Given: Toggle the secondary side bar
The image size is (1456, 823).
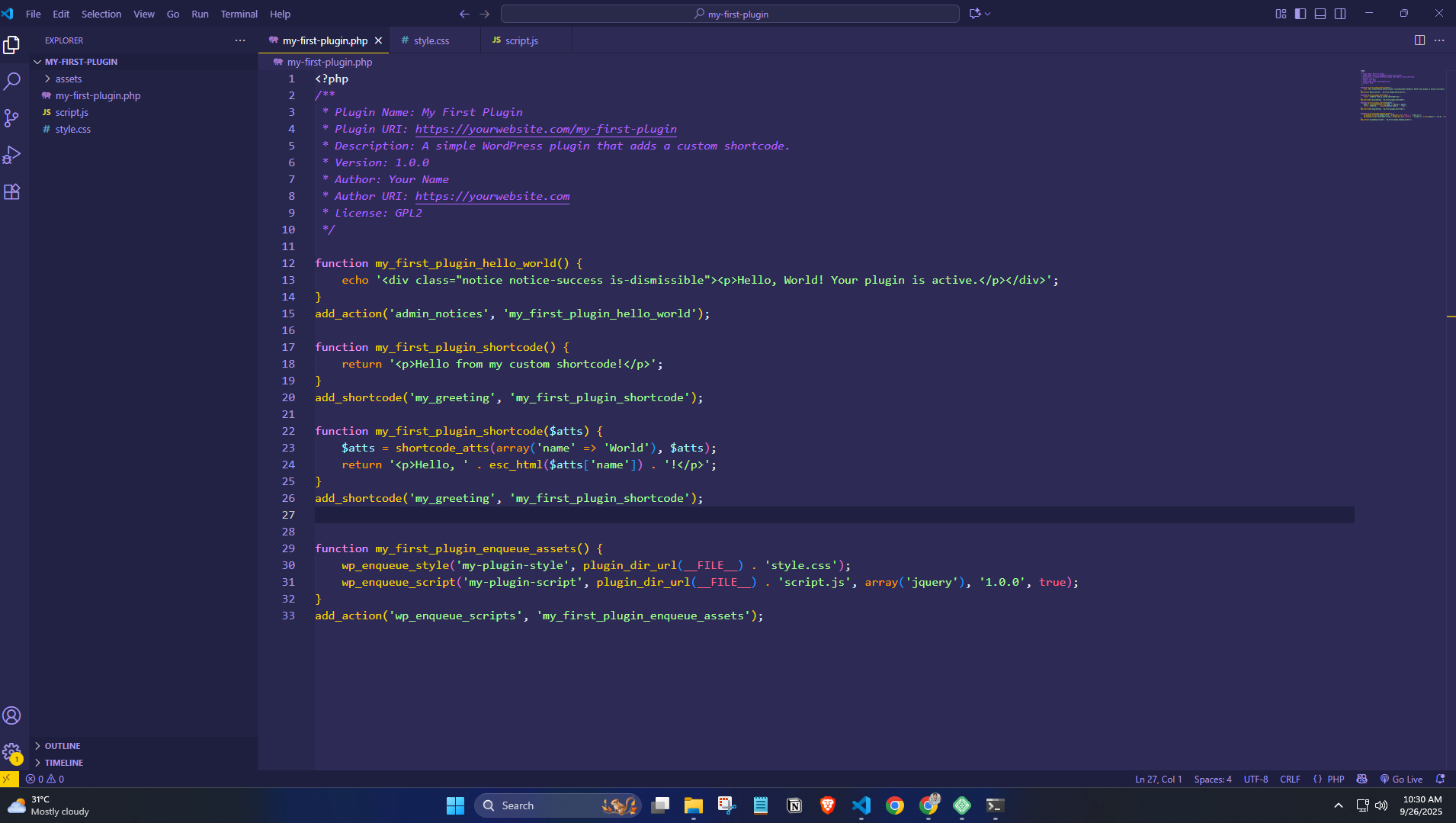Looking at the screenshot, I should [x=1340, y=14].
